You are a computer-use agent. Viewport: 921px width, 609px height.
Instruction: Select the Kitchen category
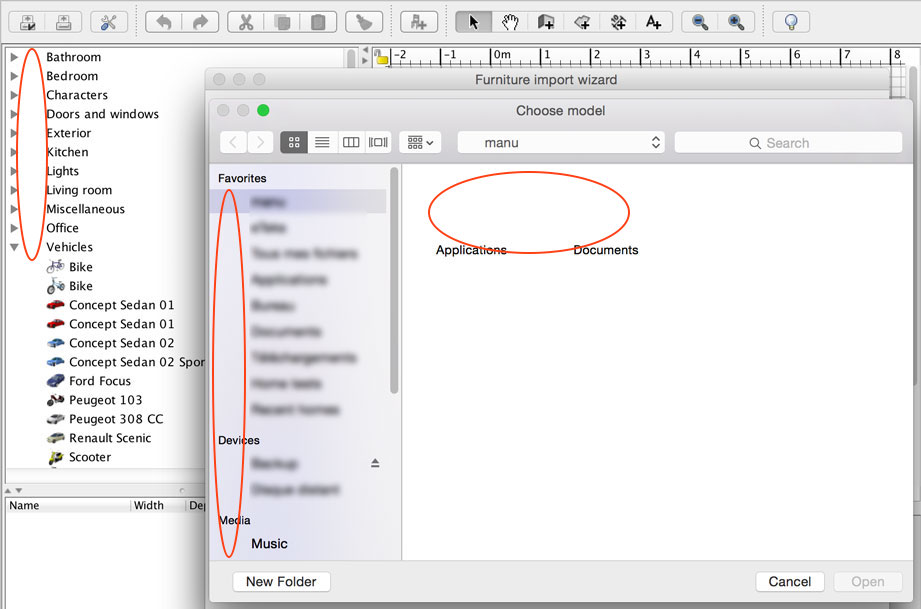pyautogui.click(x=68, y=152)
